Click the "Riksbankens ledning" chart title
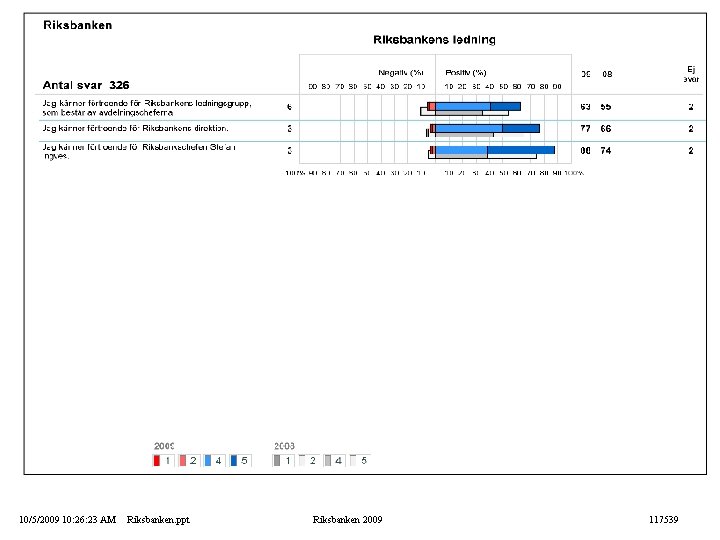Viewport: 720px width, 540px height. pyautogui.click(x=434, y=40)
